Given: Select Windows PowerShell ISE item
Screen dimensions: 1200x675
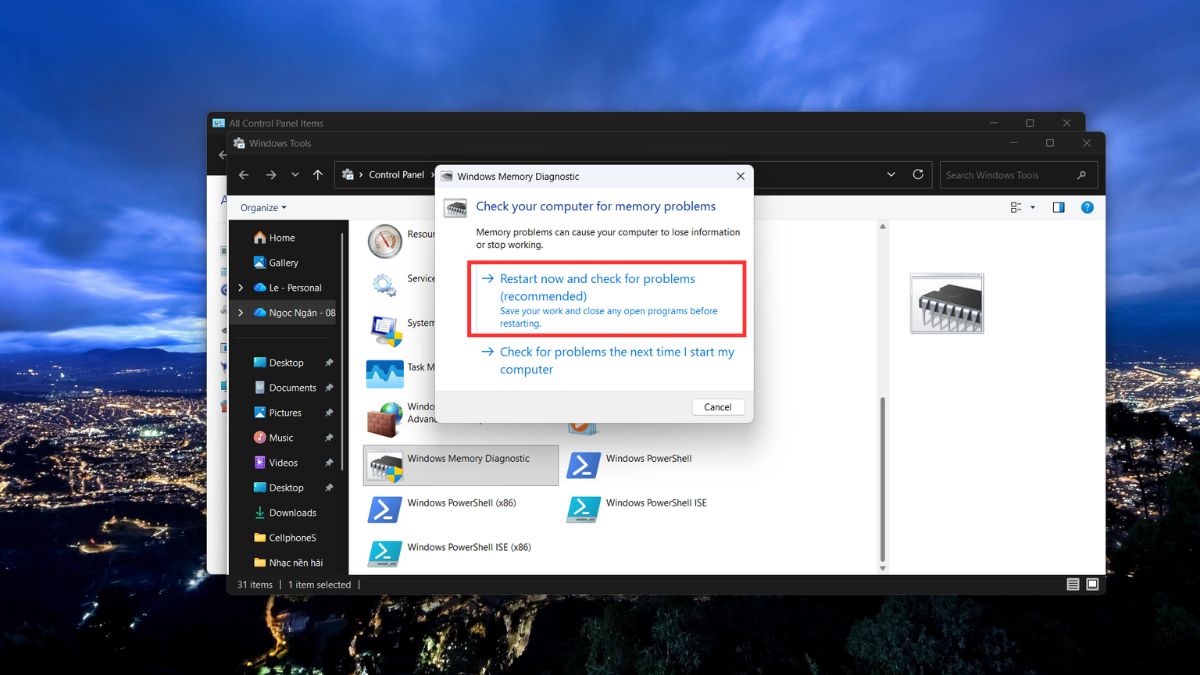Looking at the screenshot, I should [639, 509].
